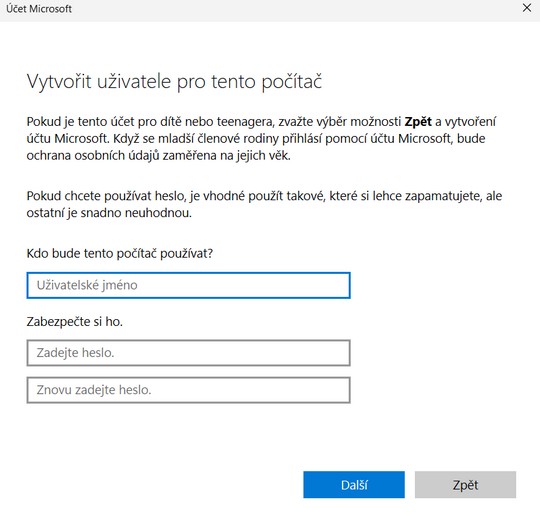Click the Účet Microsoft window title

[x=39, y=9]
